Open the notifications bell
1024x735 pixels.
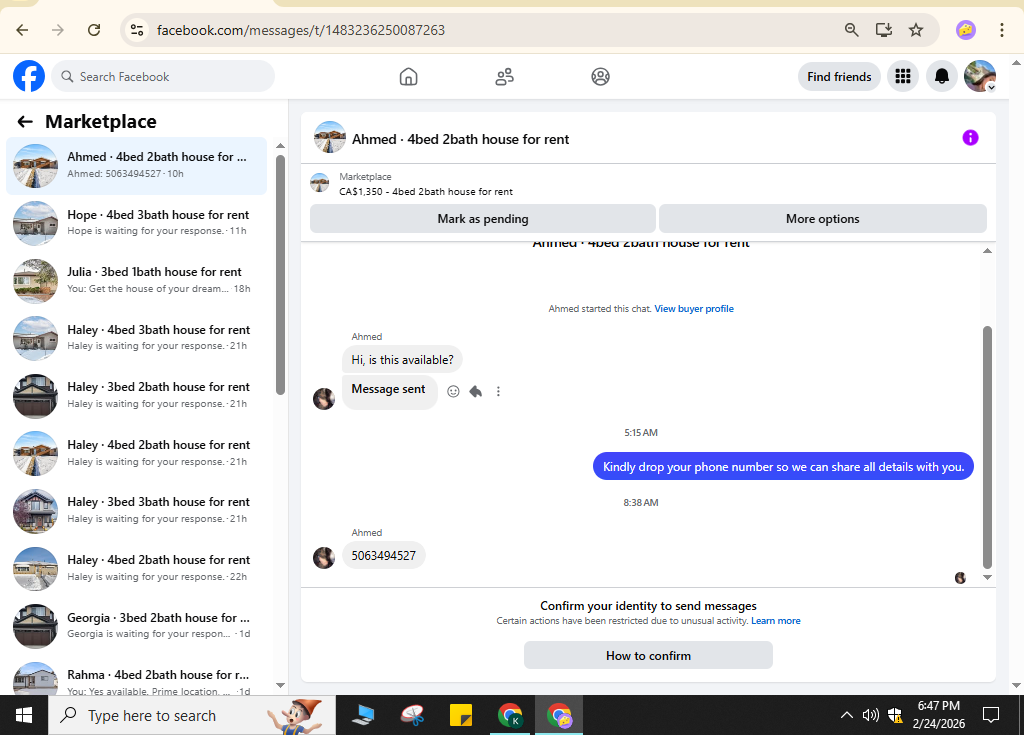(x=941, y=76)
